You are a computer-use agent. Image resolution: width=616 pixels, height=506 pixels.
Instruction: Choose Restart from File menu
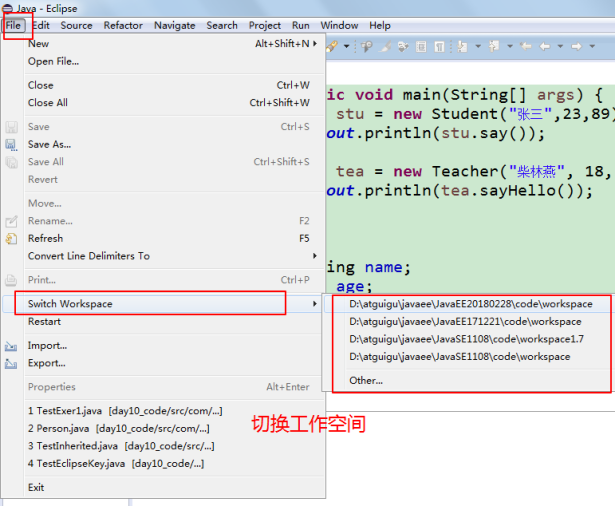173,322
